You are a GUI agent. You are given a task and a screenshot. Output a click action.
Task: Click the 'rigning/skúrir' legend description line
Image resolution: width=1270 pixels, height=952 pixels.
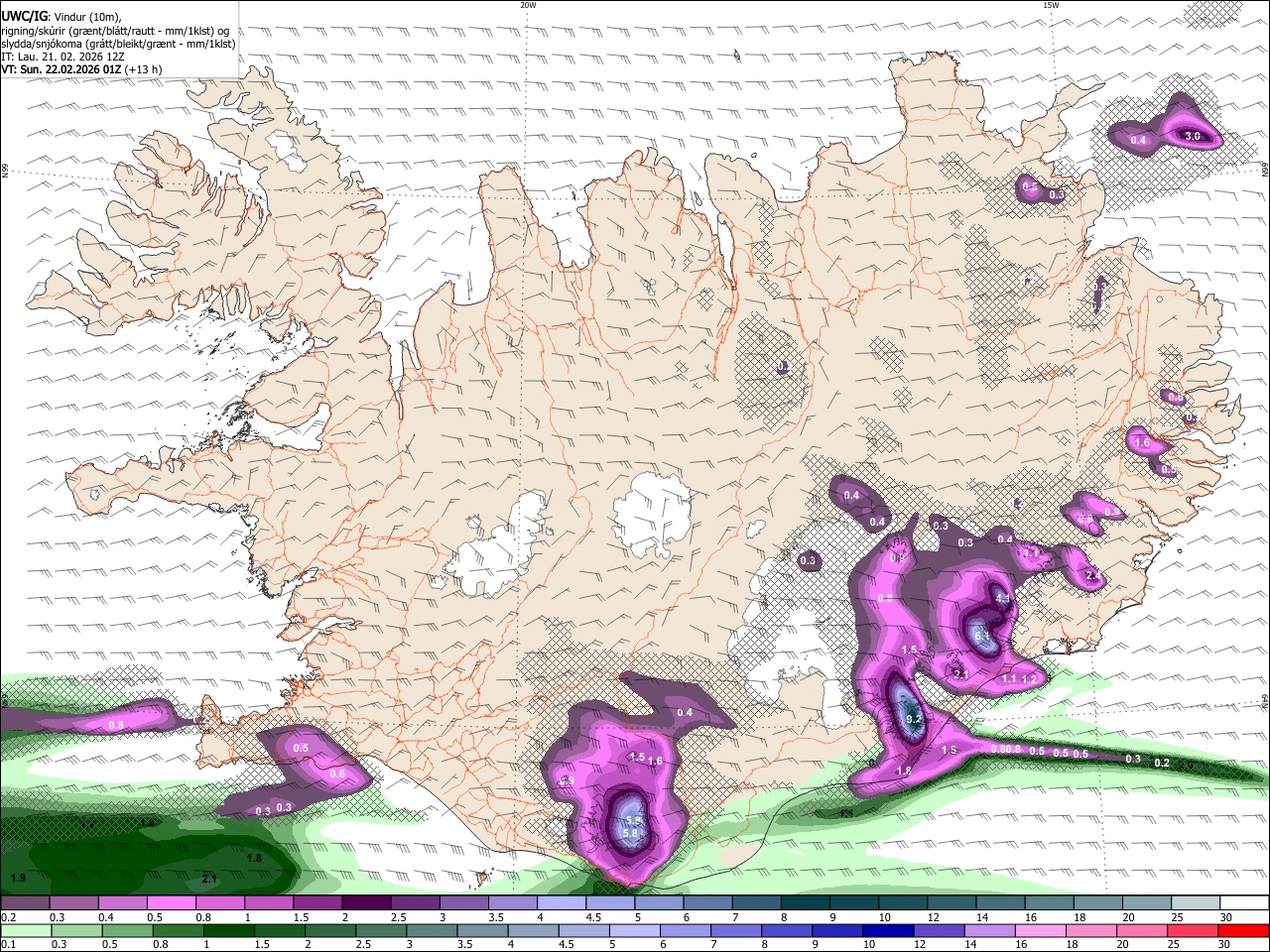click(115, 31)
